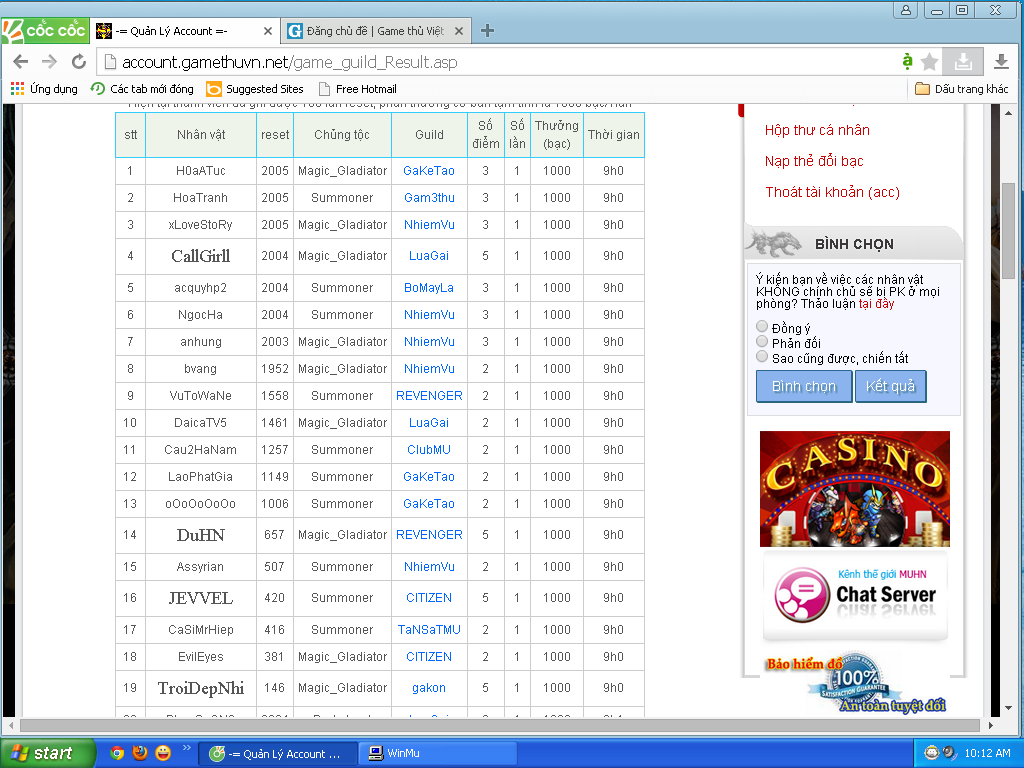Click the media download icon in address bar
The width and height of the screenshot is (1024, 768).
tap(963, 61)
